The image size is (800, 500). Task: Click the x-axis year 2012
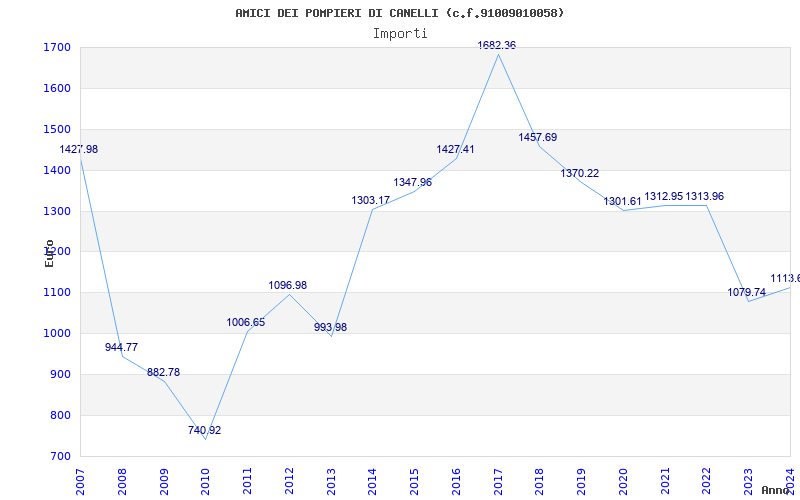click(x=289, y=482)
